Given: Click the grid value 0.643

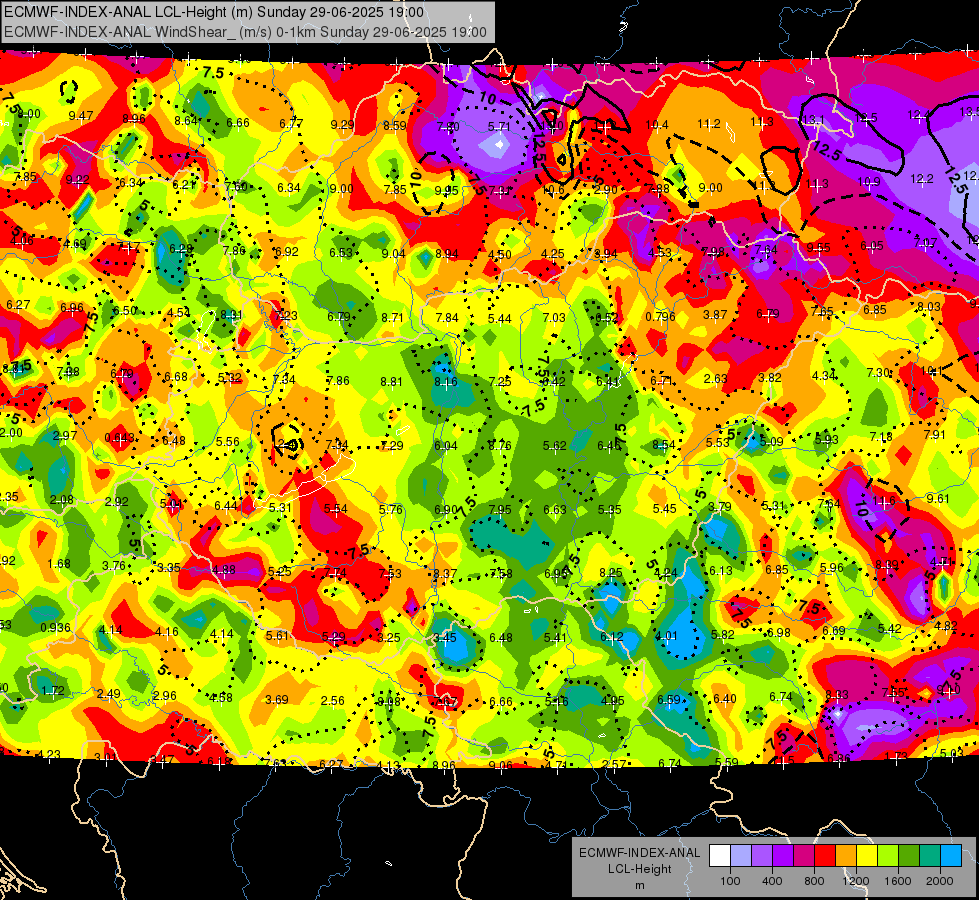Looking at the screenshot, I should 119,437.
